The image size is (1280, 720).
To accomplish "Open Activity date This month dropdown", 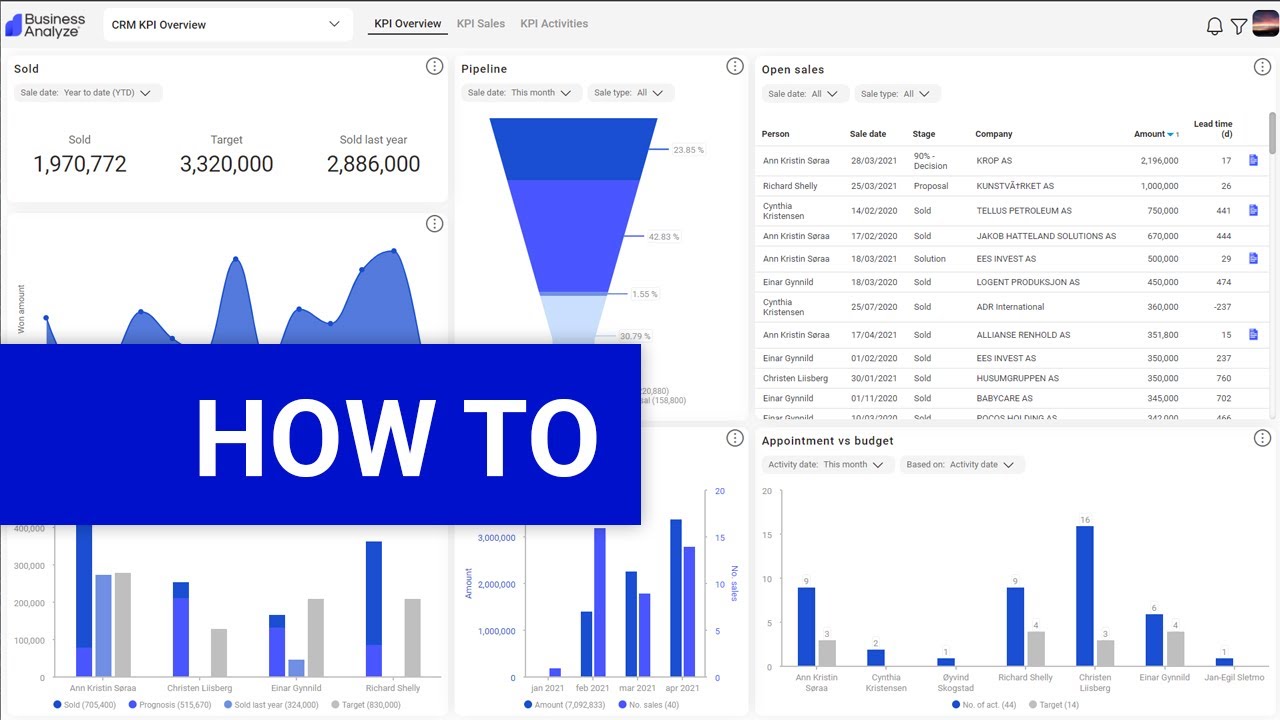I will pos(828,465).
